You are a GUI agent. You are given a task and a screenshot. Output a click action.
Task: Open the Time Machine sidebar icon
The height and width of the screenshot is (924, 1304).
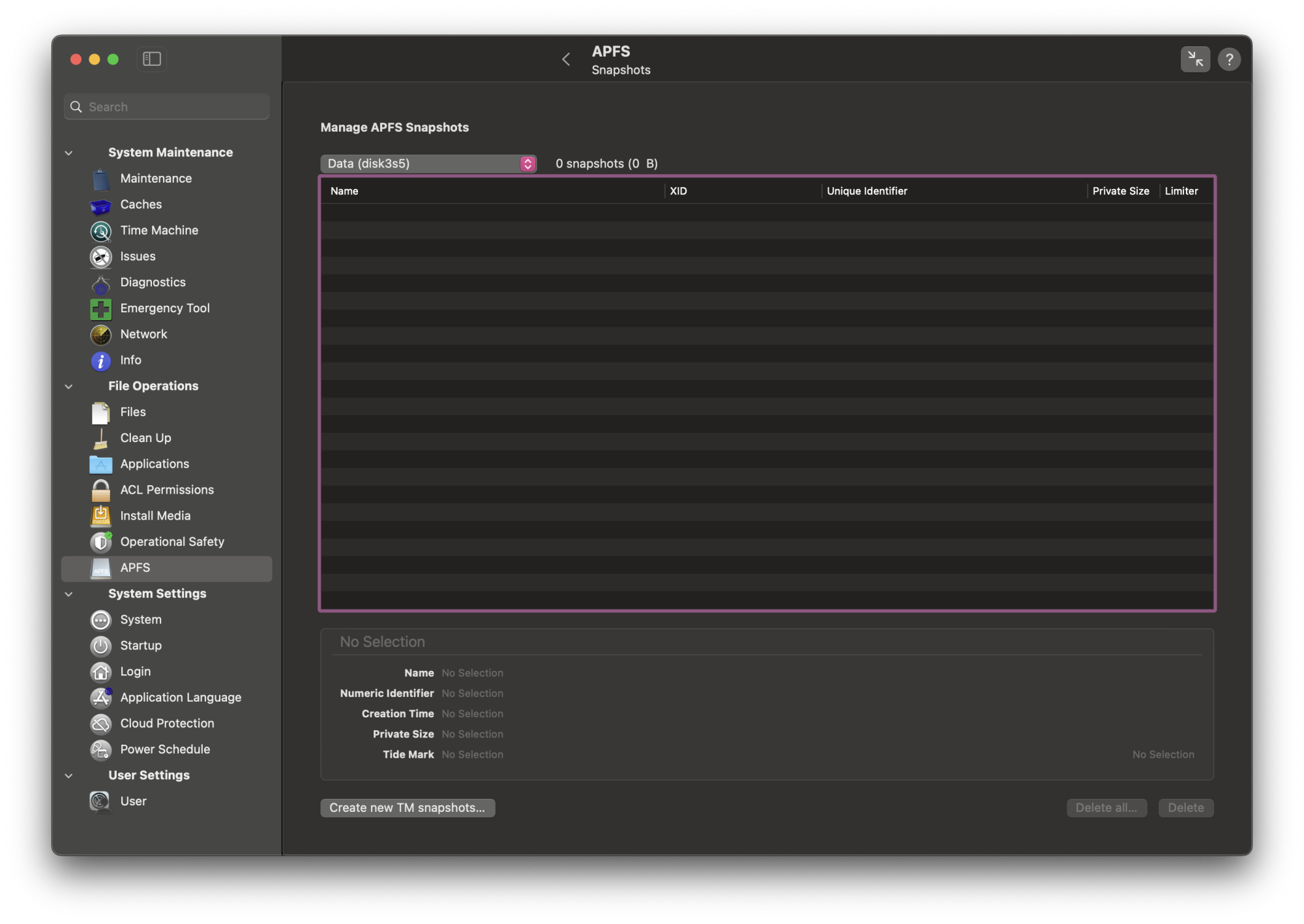pos(100,231)
